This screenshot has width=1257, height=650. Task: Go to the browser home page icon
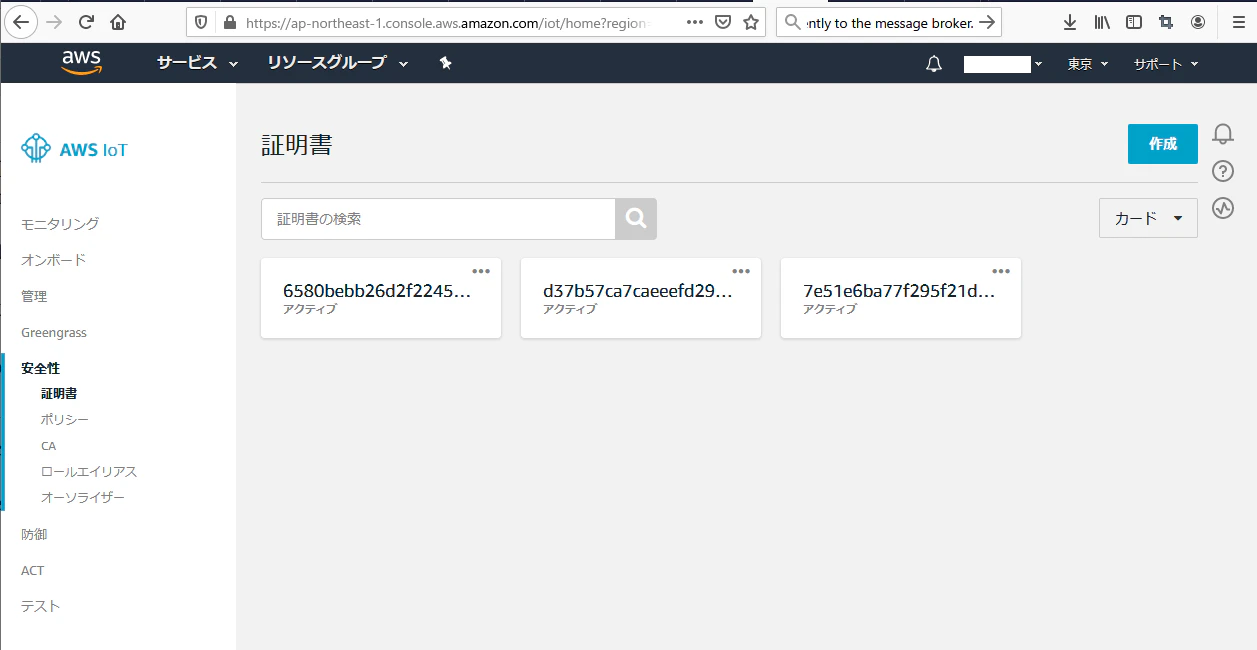(x=118, y=21)
